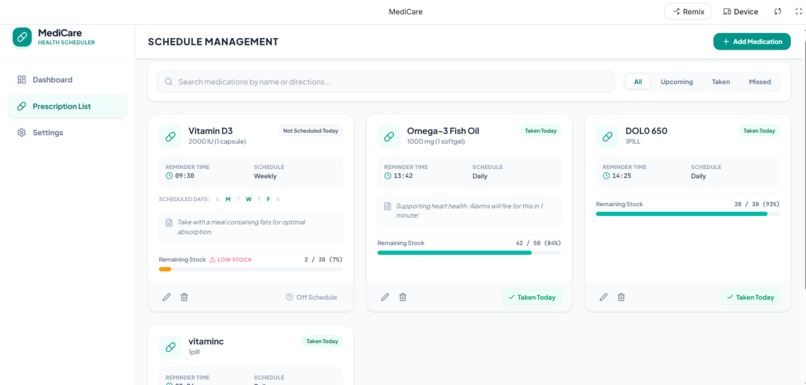
Task: Click the Vitamin D3 title
Action: [x=211, y=131]
